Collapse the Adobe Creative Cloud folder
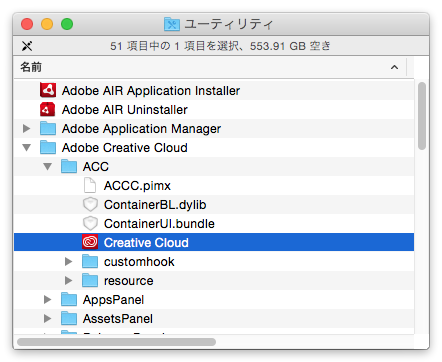Image resolution: width=442 pixels, height=362 pixels. pyautogui.click(x=27, y=148)
